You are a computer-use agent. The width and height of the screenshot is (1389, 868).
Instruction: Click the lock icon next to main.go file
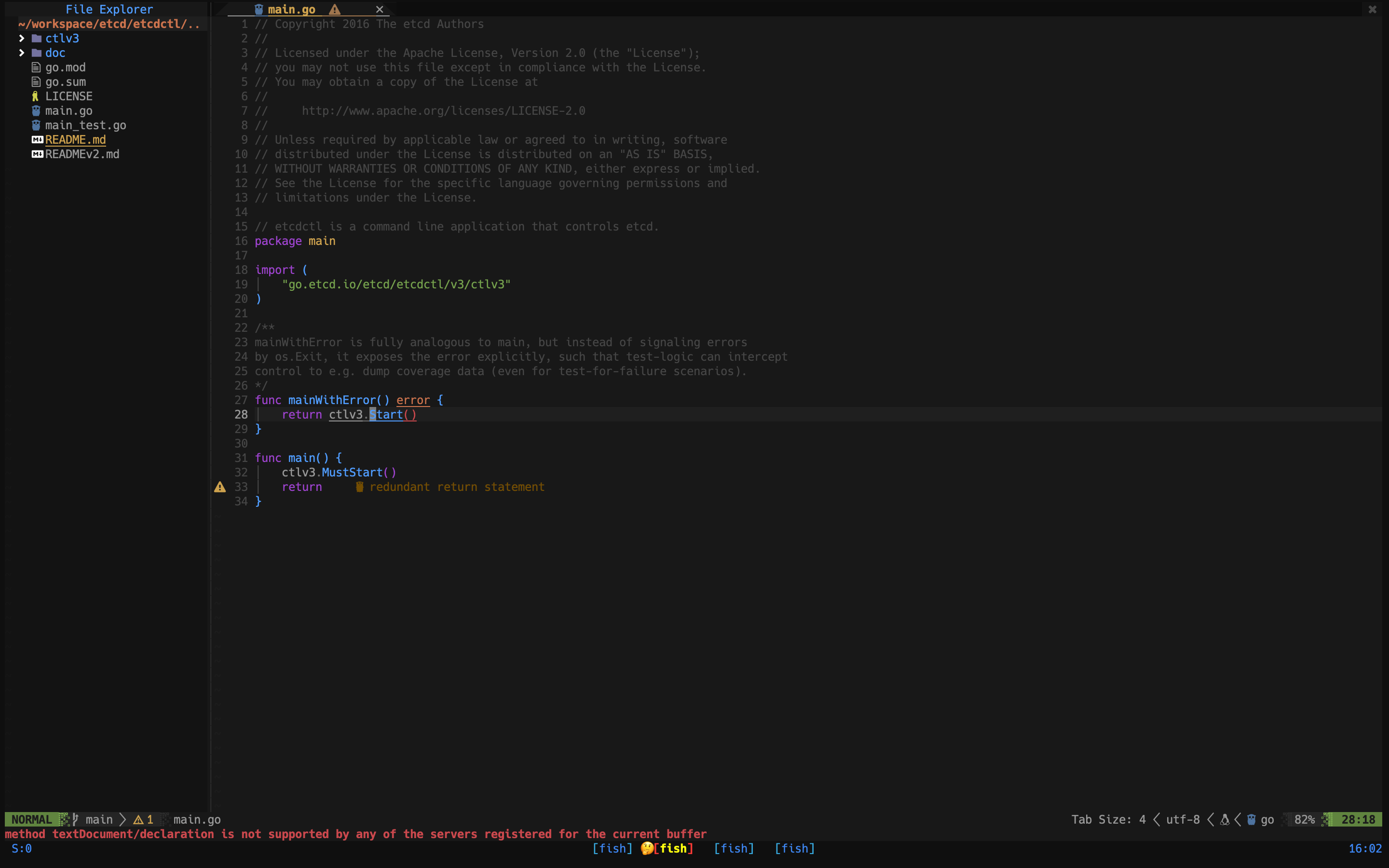pos(36,111)
